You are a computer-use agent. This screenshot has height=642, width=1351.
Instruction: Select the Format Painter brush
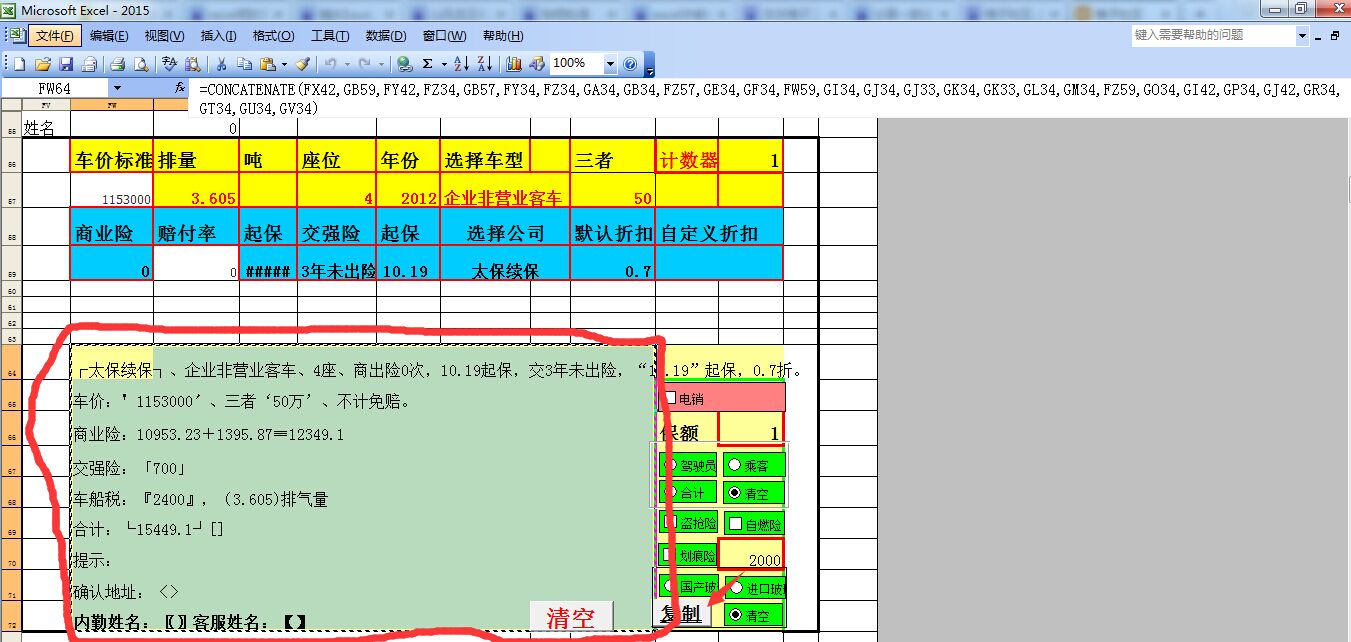[303, 64]
